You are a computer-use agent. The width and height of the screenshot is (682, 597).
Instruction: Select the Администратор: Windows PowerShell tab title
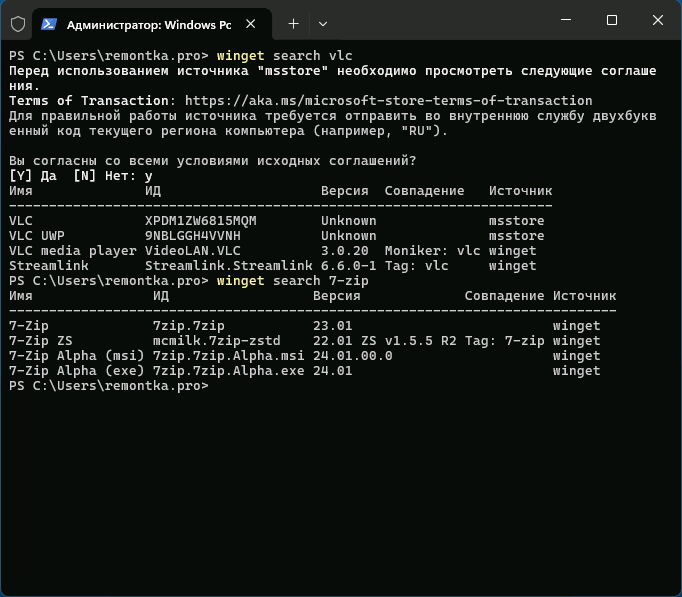point(139,22)
